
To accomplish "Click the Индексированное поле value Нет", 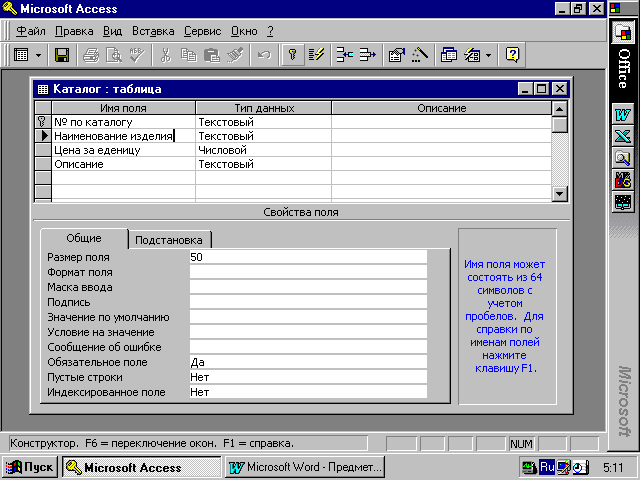I will 308,392.
